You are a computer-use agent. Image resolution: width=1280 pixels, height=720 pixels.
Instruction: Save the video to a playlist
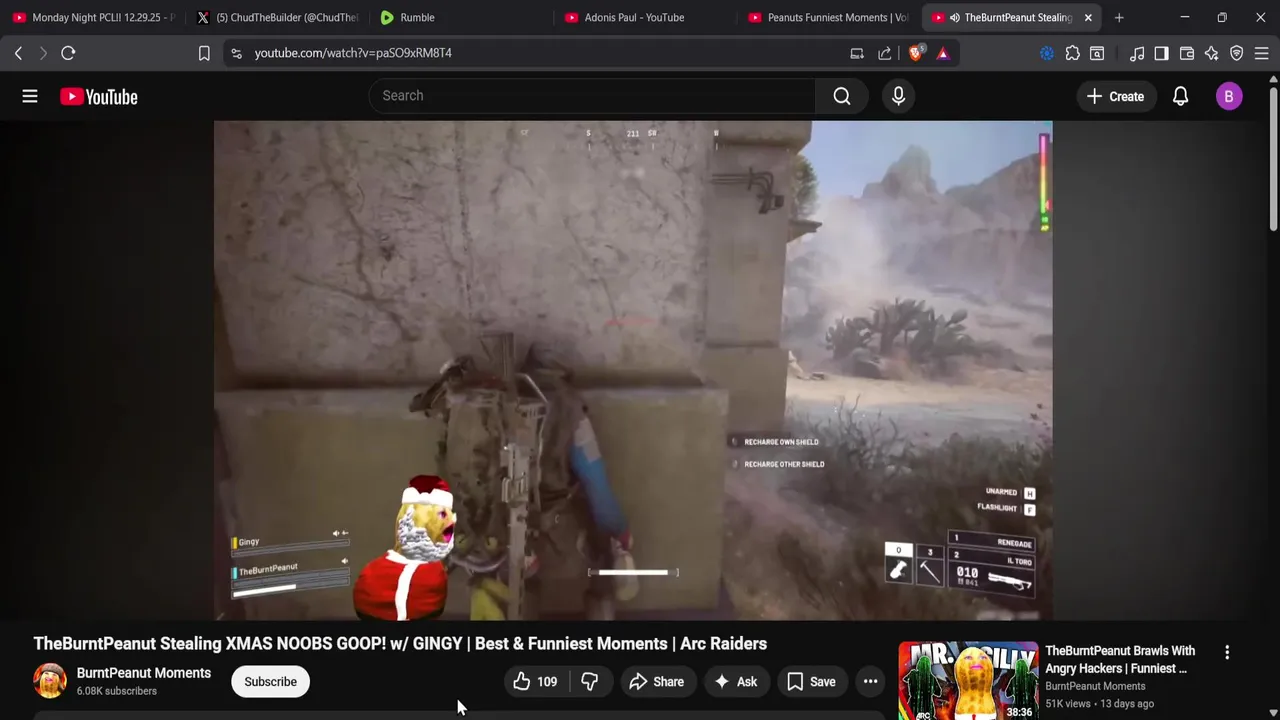point(811,682)
